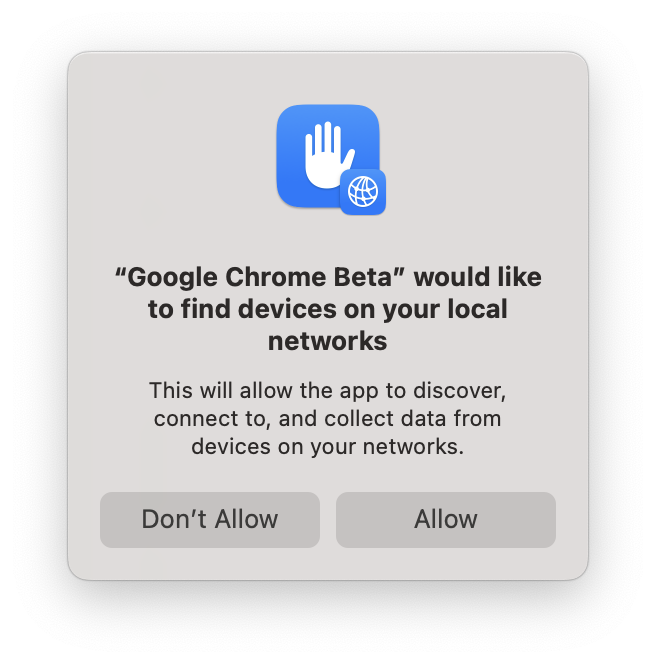Viewport: 656px width, 664px height.
Task: Click the Local Network permission icon
Action: coord(331,160)
